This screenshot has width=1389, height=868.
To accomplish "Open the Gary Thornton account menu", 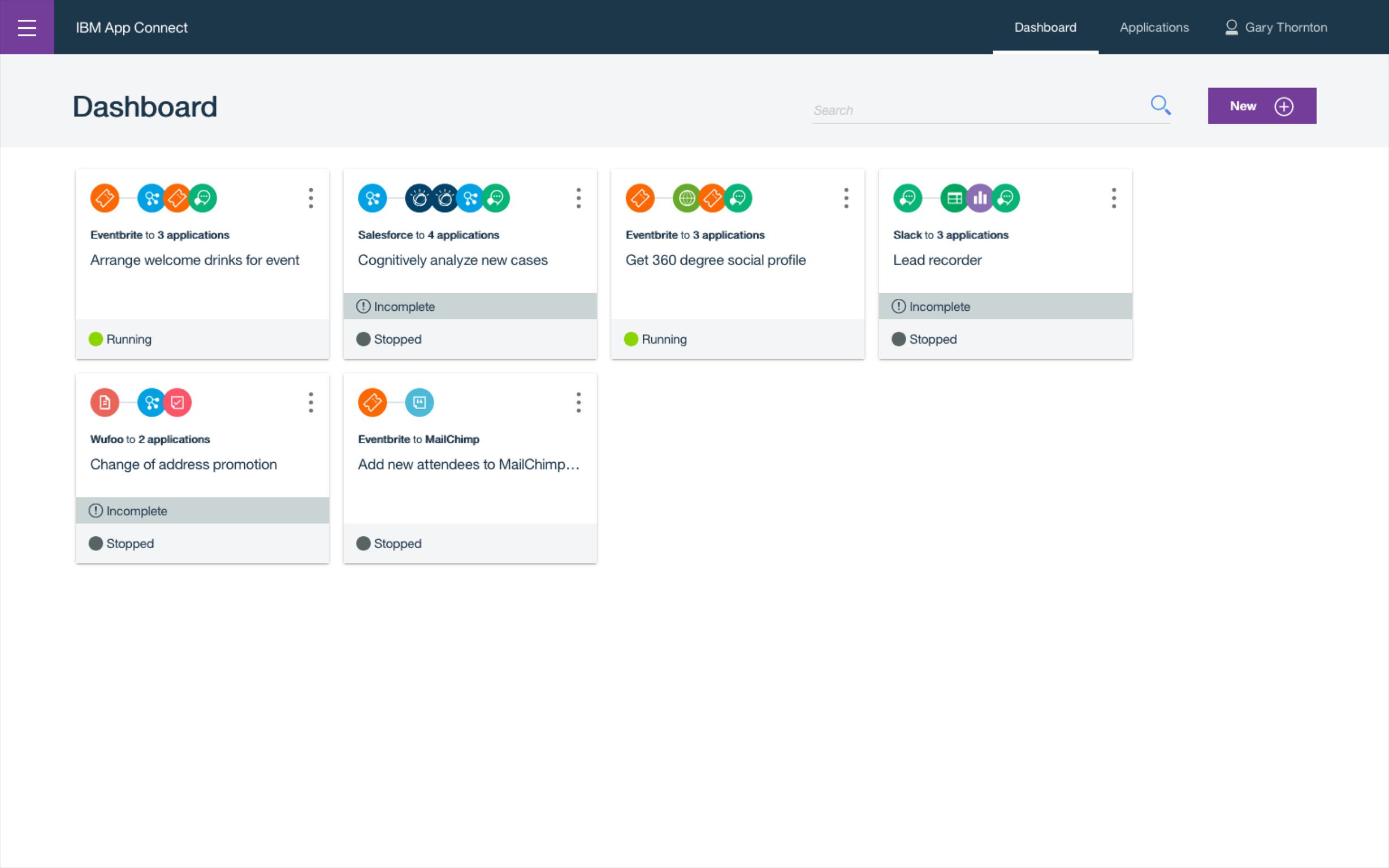I will (1276, 27).
